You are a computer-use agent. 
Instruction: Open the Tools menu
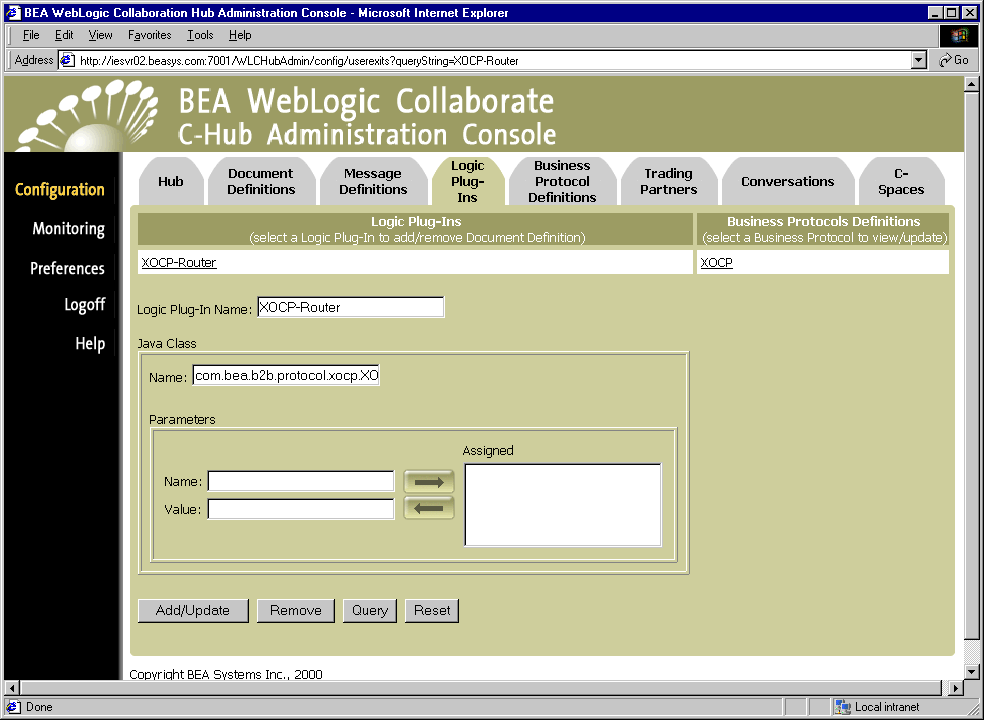click(x=200, y=35)
